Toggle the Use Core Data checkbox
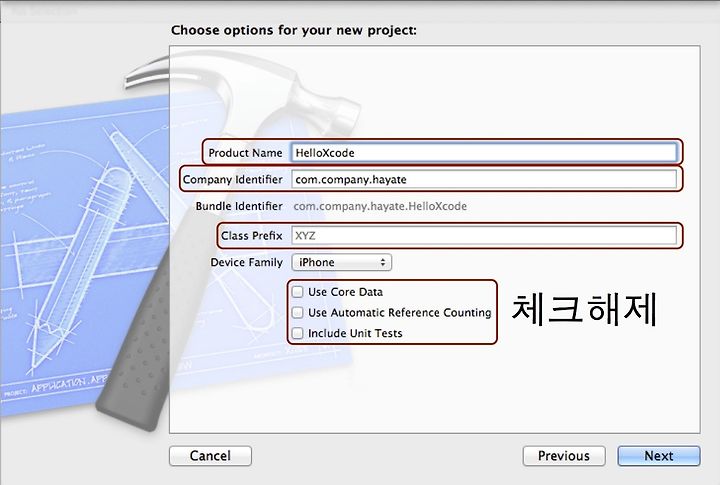 click(x=298, y=292)
